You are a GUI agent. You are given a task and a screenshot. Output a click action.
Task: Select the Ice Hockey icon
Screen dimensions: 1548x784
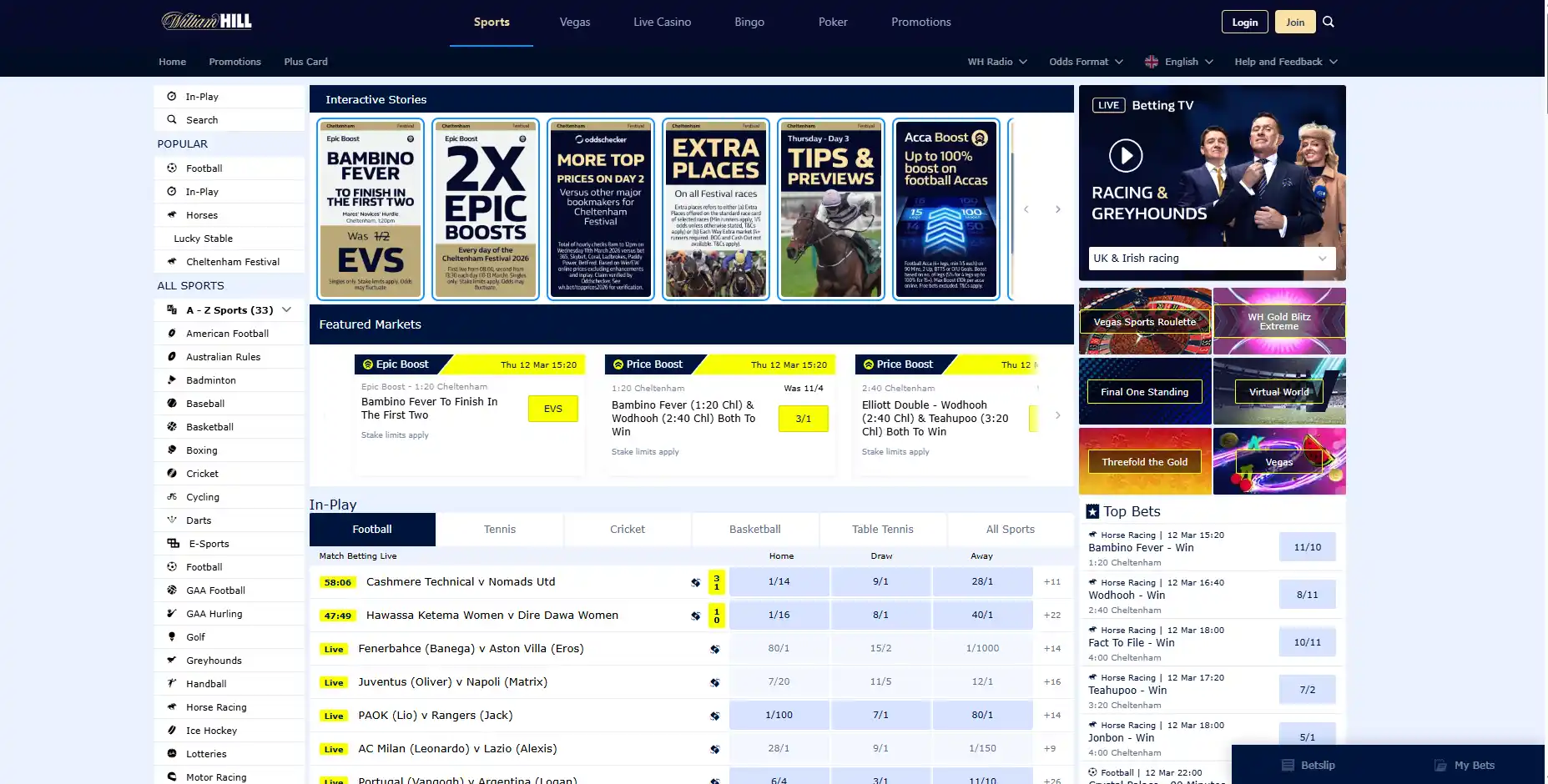(172, 730)
